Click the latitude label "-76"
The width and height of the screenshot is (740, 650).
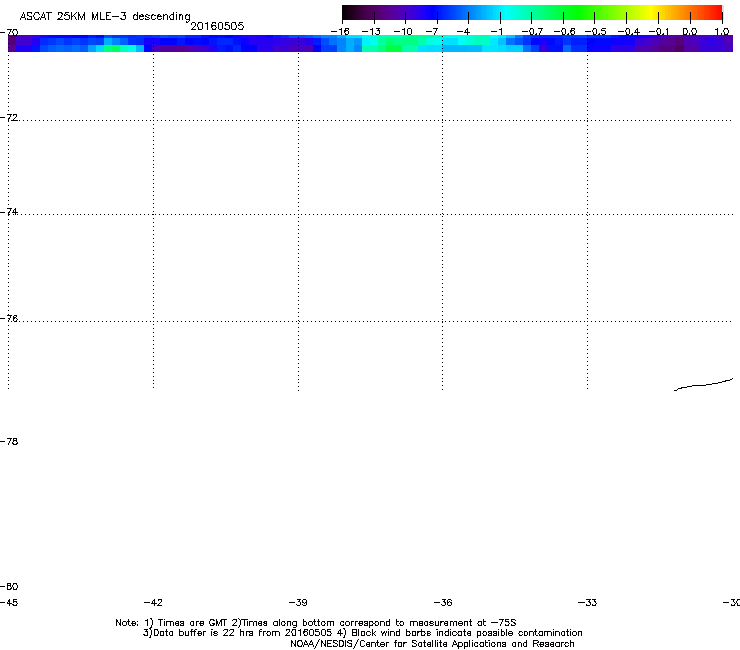pos(9,318)
